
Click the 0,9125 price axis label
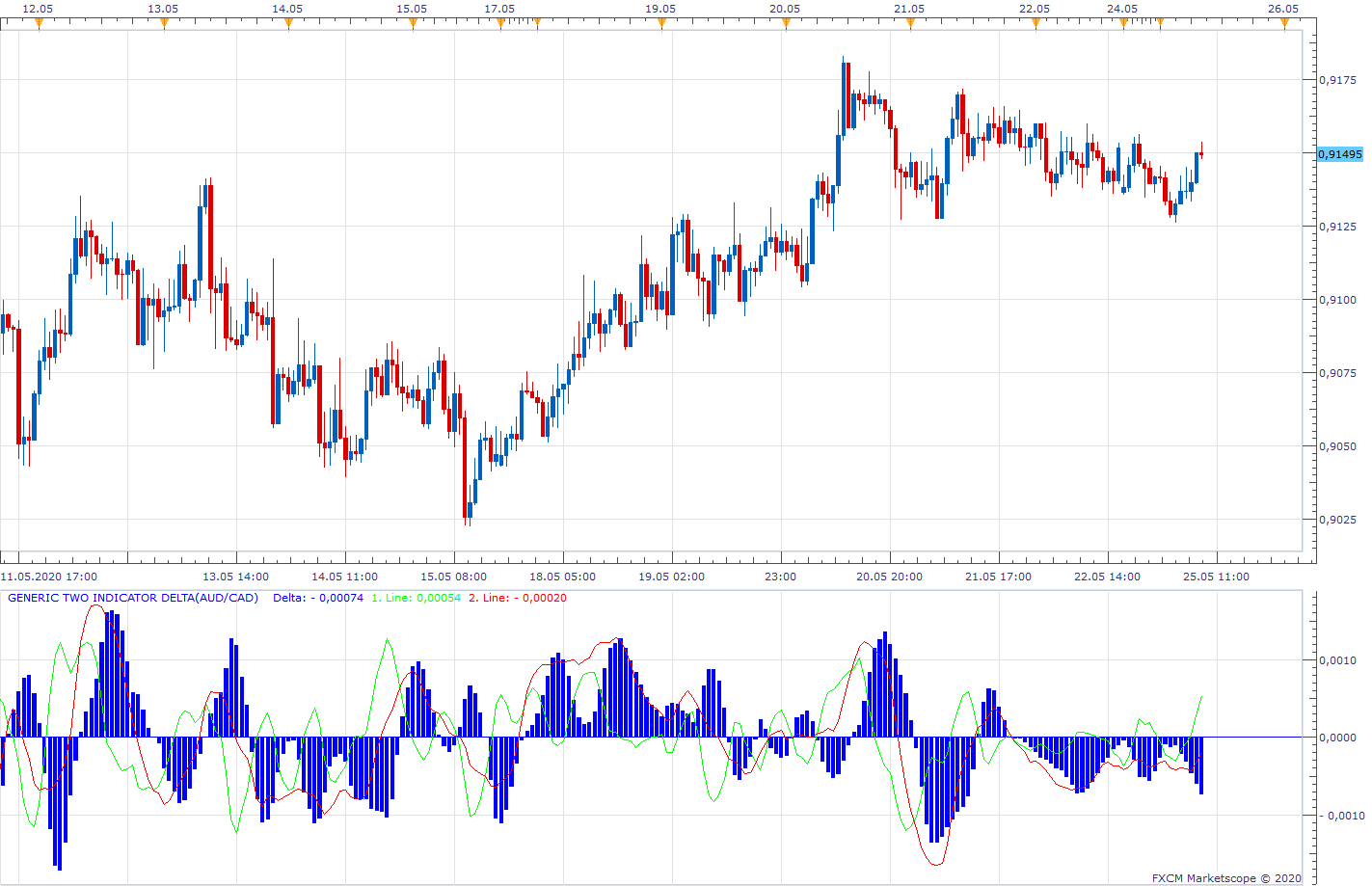point(1337,227)
